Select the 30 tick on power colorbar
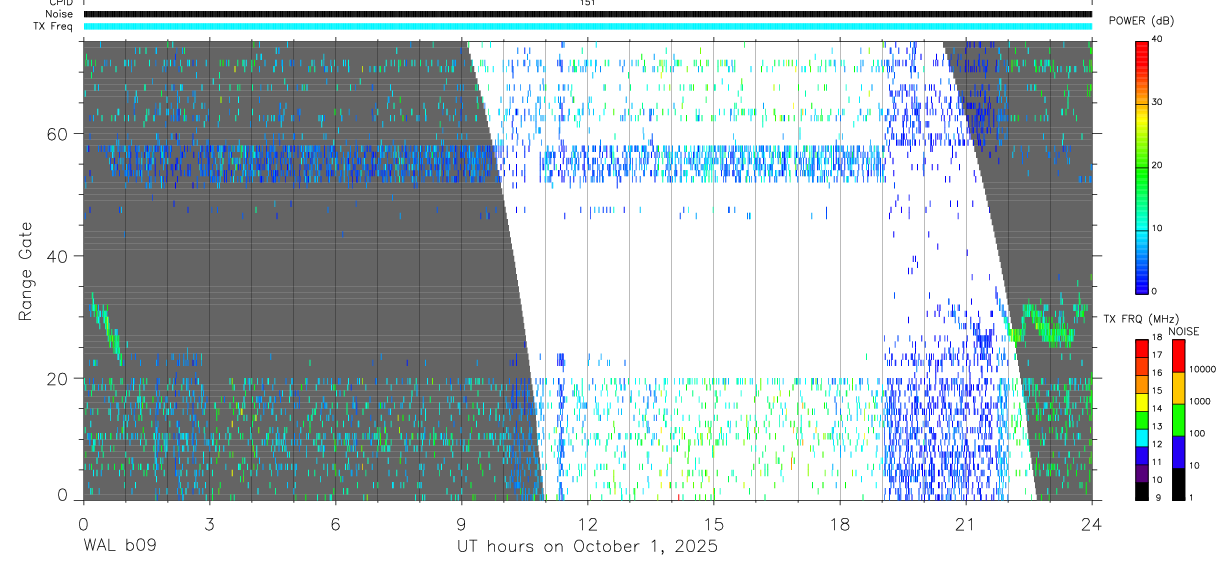Viewport: 1228px width, 567px height. point(1156,102)
